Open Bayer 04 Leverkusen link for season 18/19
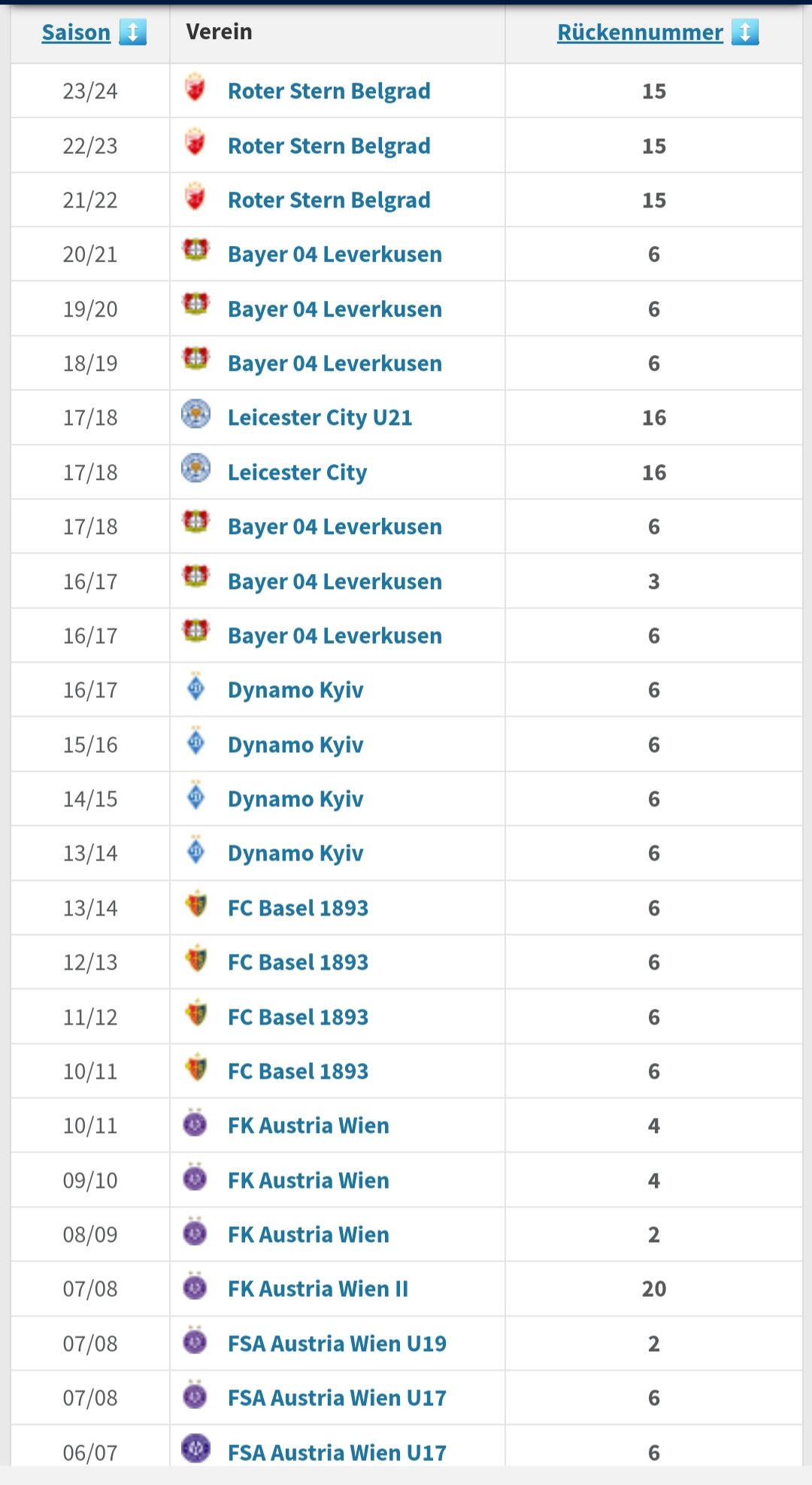The height and width of the screenshot is (1485, 812). (335, 363)
